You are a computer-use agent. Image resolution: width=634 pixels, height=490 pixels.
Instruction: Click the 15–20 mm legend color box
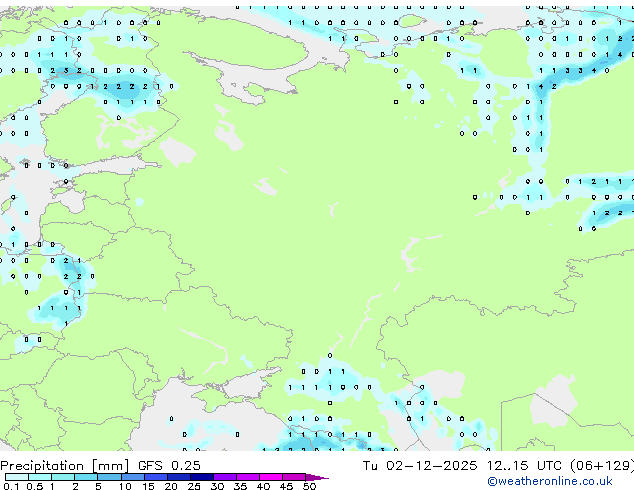[155, 477]
